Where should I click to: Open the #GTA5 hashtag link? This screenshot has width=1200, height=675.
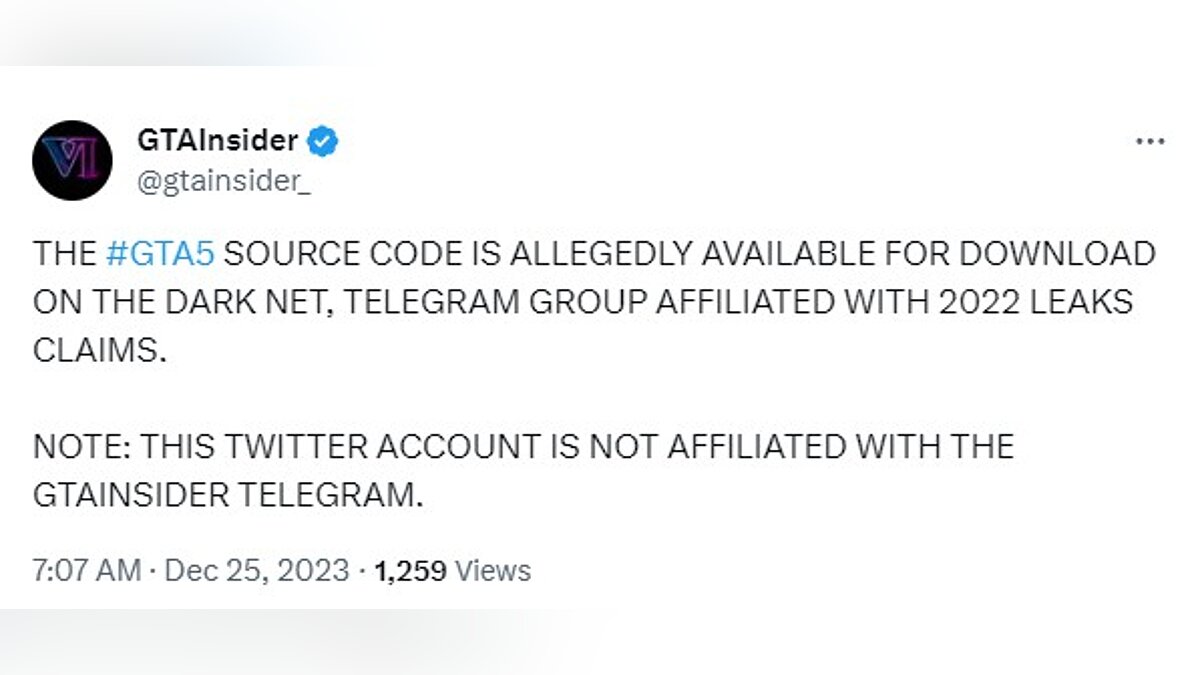[x=160, y=254]
